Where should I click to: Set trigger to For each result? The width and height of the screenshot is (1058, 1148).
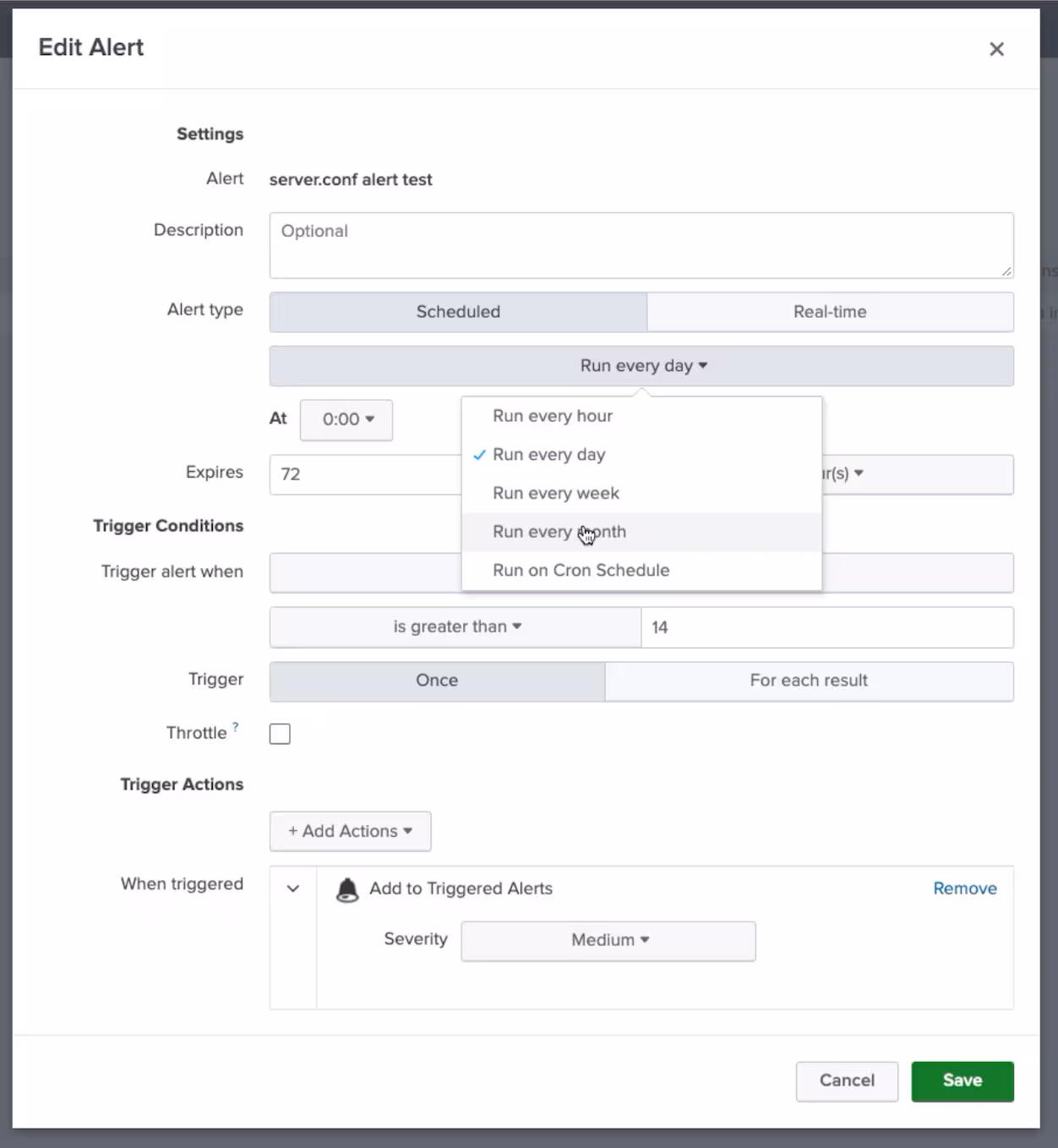coord(808,681)
